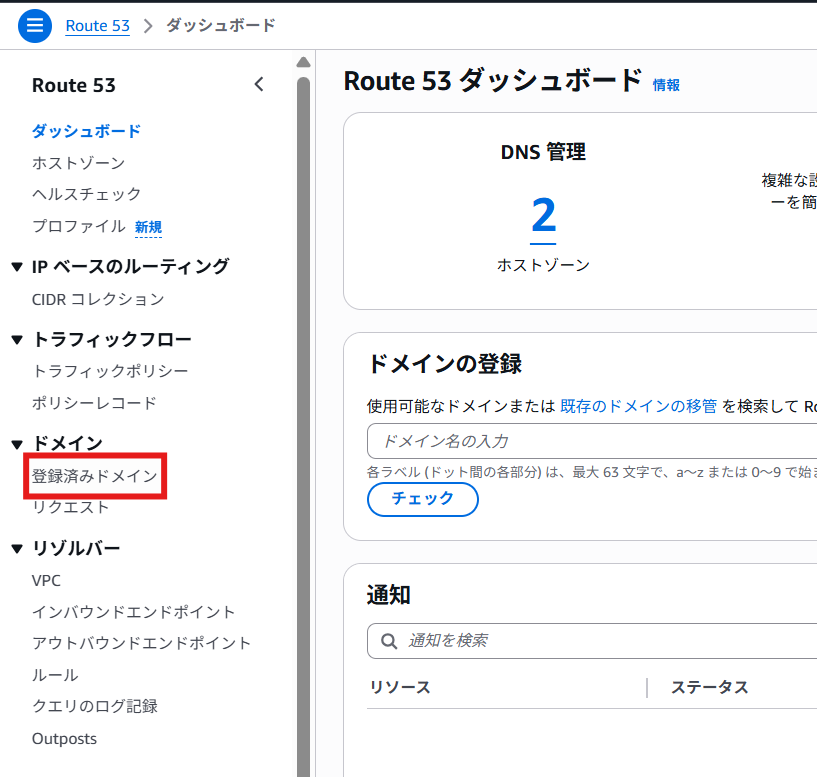Click the Route 53 breadcrumb link

pos(97,26)
